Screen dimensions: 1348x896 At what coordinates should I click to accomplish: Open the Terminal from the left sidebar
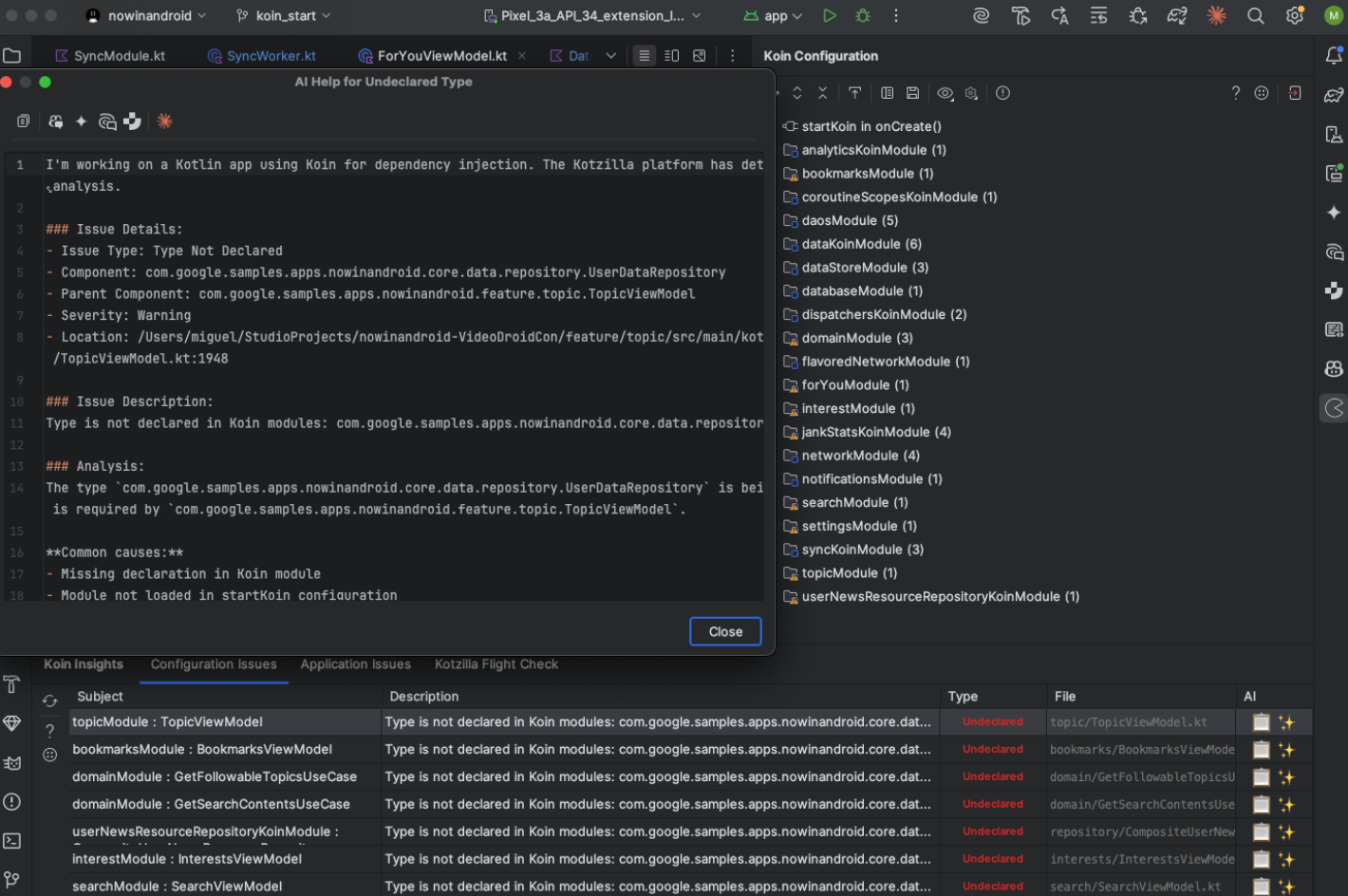click(x=12, y=841)
